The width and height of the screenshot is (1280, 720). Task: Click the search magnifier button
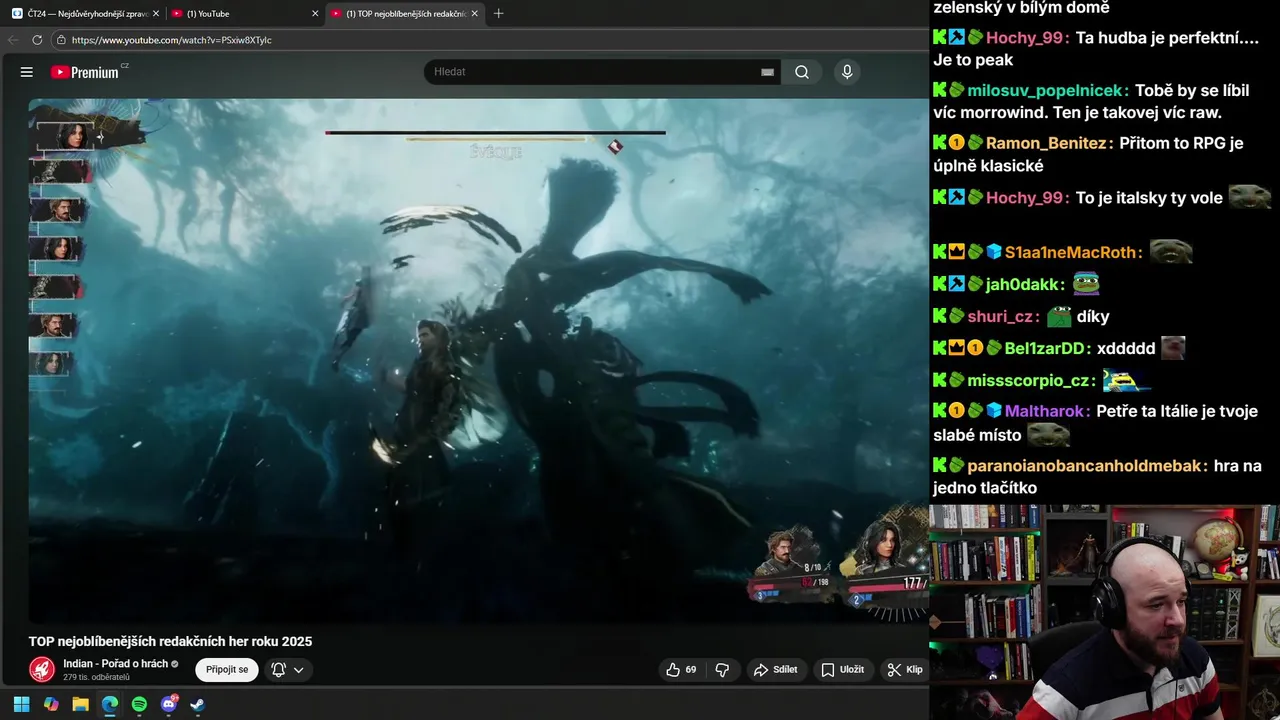pyautogui.click(x=802, y=72)
